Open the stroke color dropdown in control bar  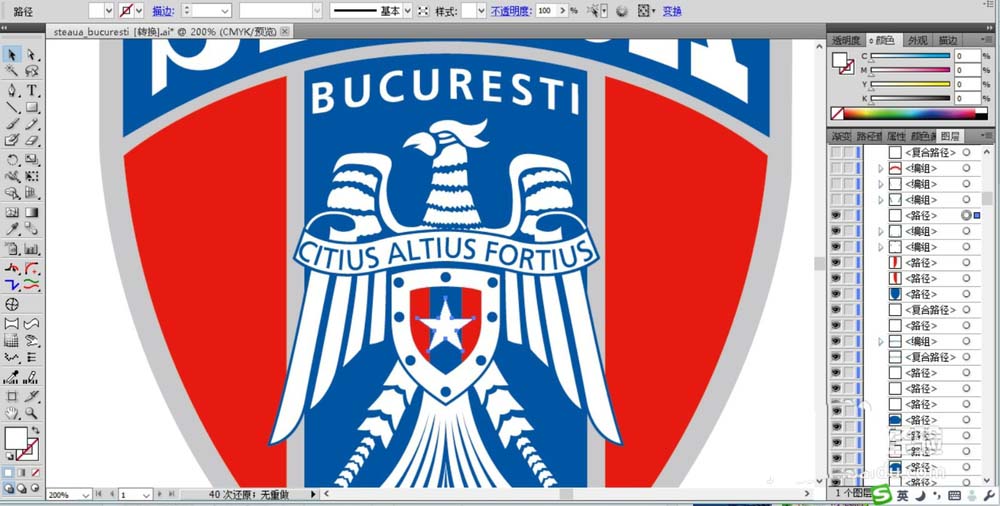pyautogui.click(x=138, y=11)
